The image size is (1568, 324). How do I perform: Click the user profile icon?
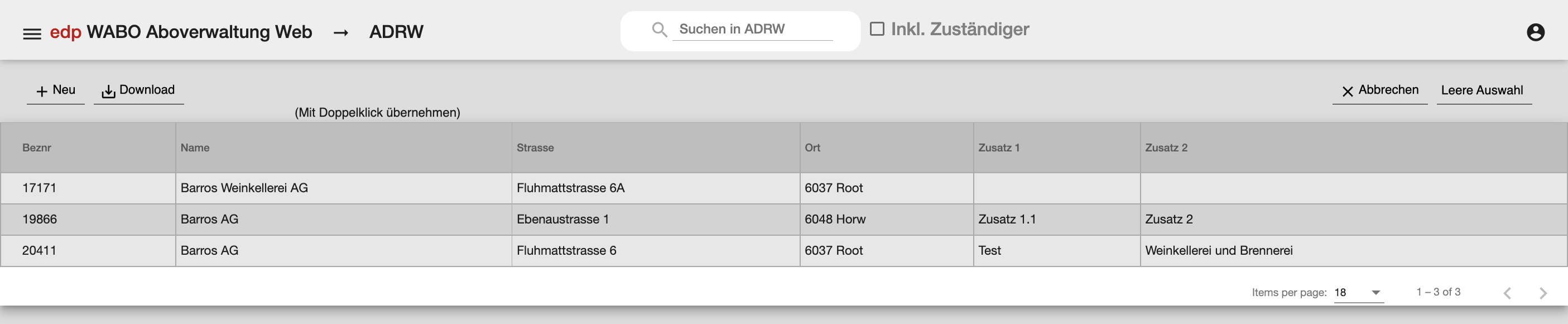point(1536,31)
